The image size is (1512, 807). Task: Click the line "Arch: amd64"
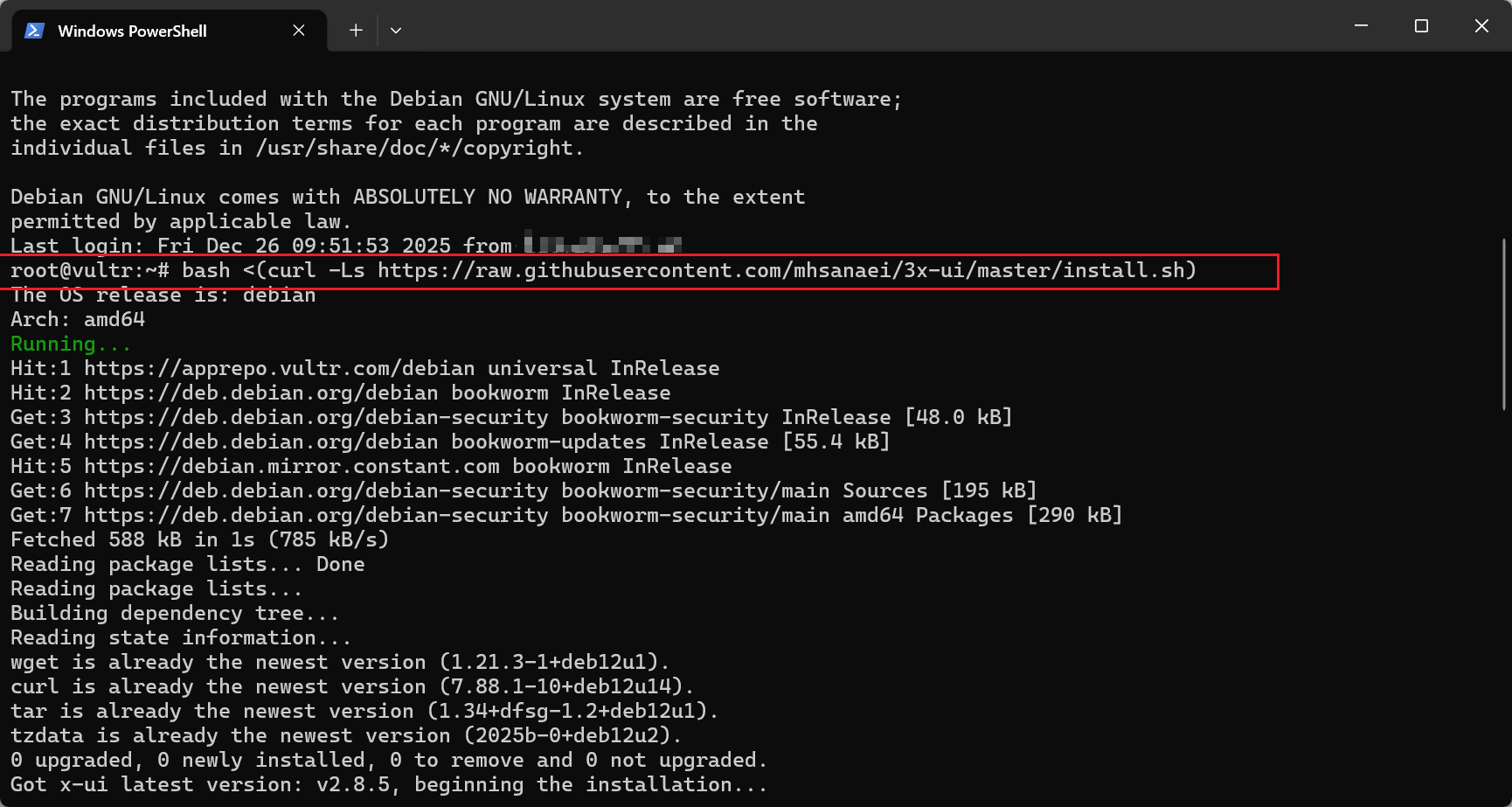pos(78,319)
